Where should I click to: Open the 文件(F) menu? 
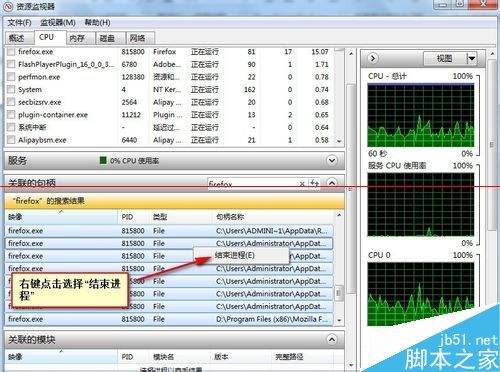[x=19, y=23]
